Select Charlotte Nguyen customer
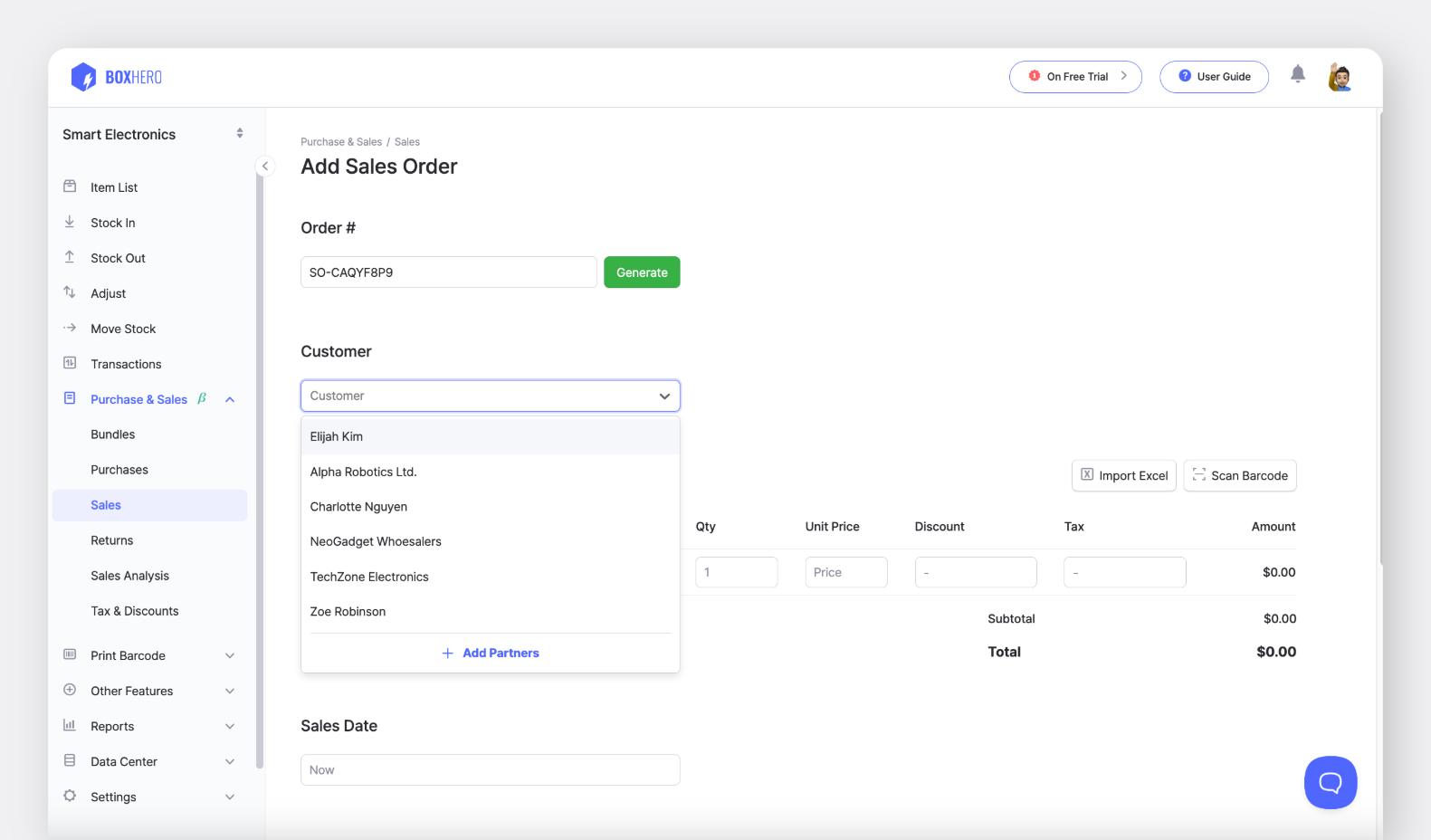 point(491,507)
